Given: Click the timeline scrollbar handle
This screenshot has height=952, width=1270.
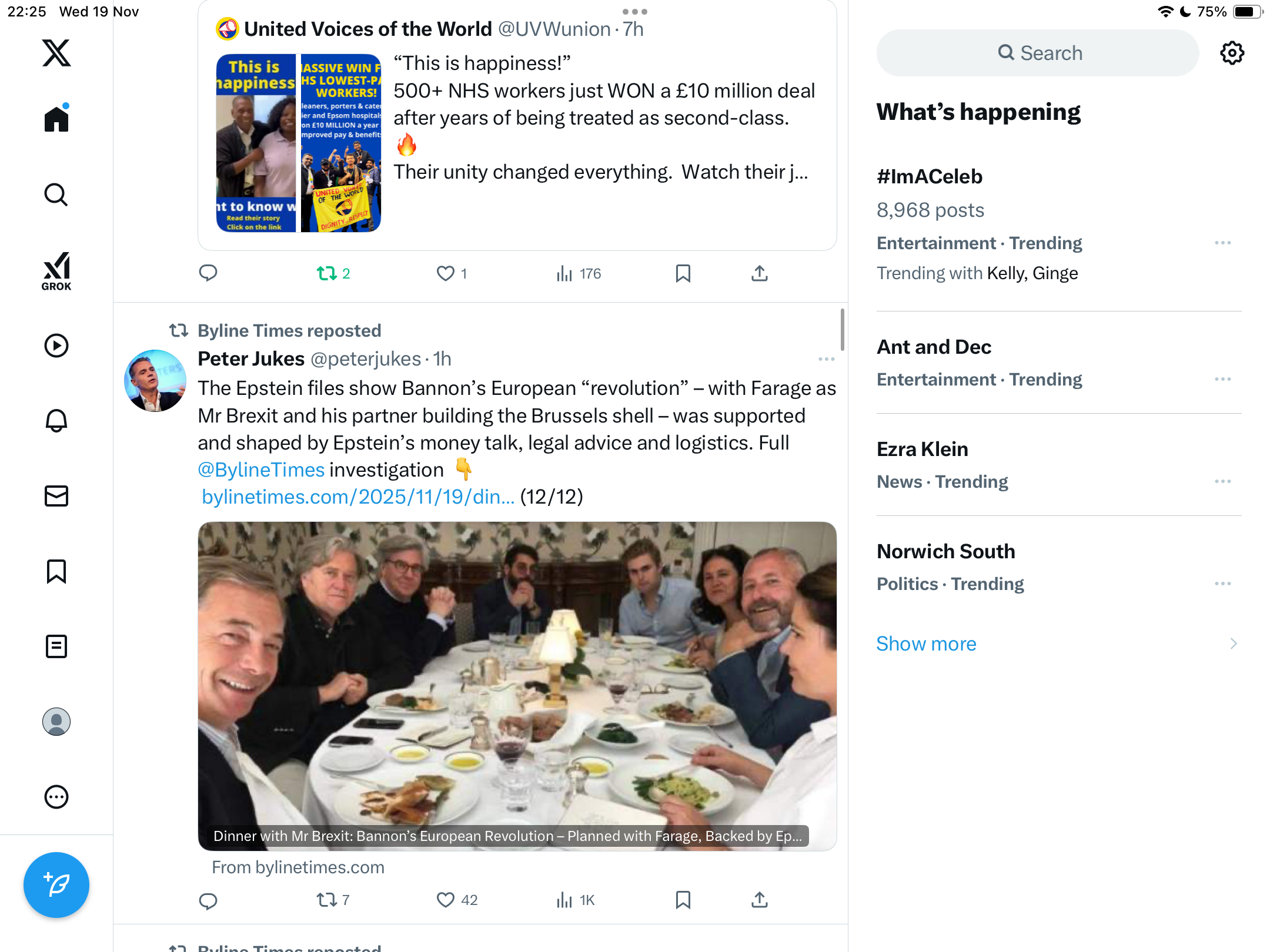Looking at the screenshot, I should (842, 330).
